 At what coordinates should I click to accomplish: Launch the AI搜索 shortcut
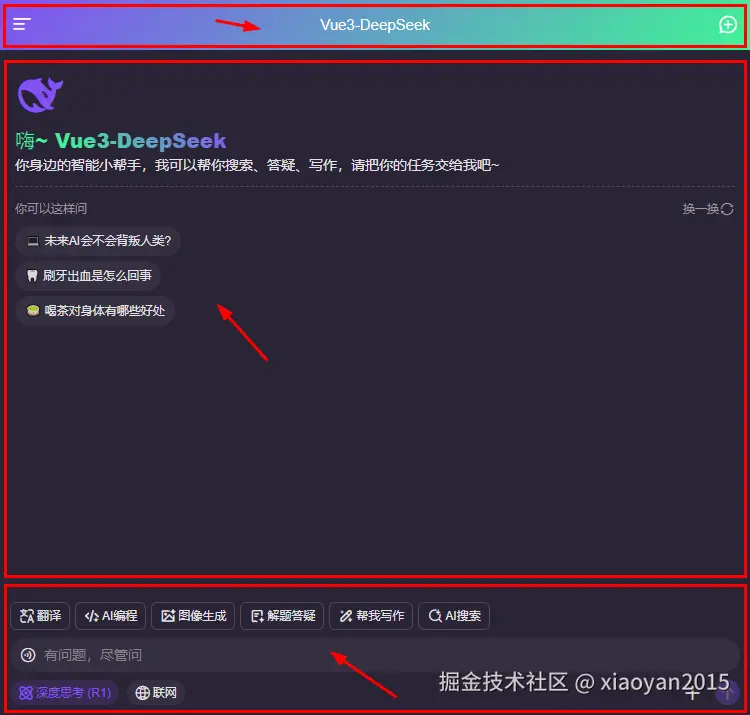click(x=454, y=616)
